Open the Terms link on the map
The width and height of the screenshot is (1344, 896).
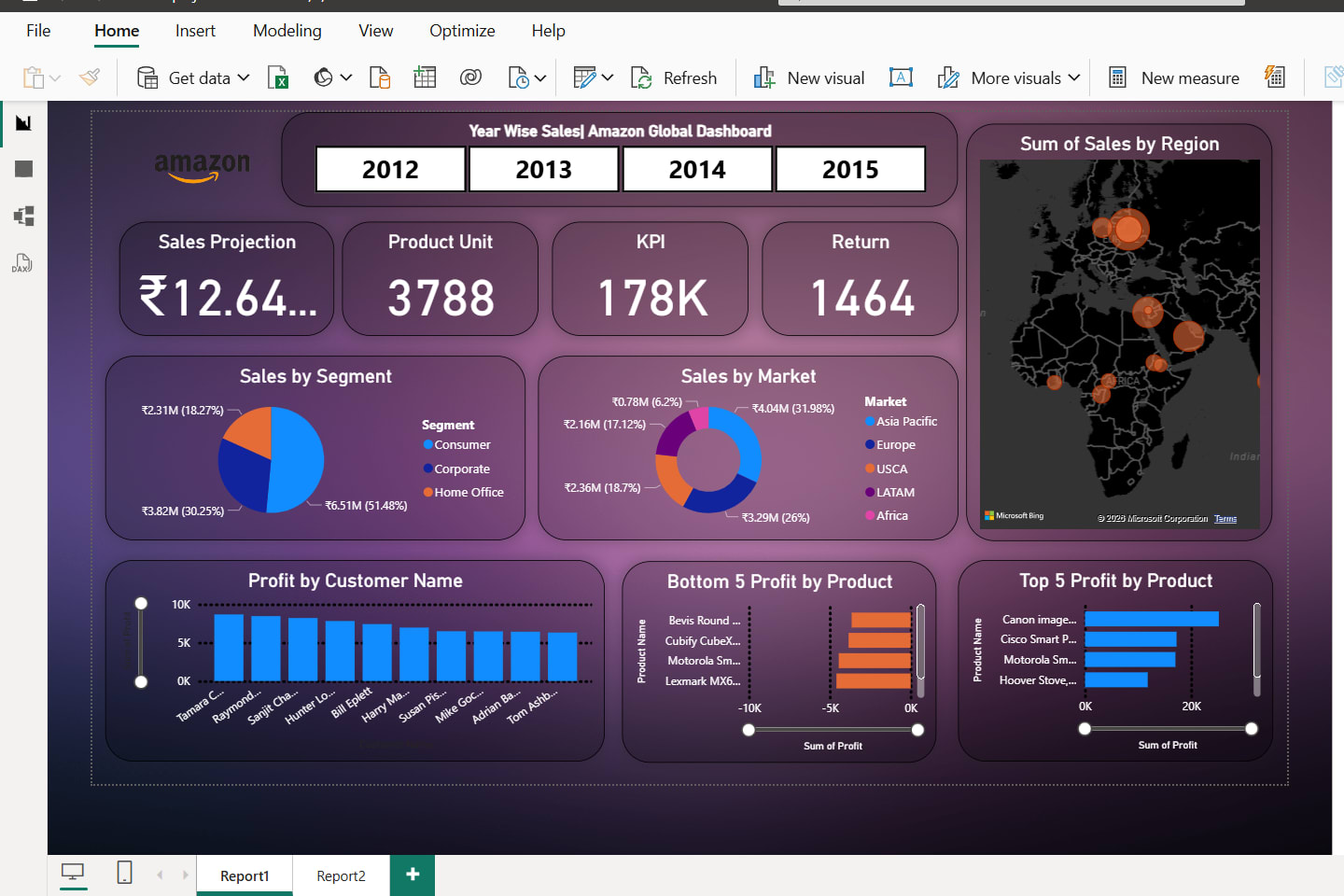(1225, 519)
